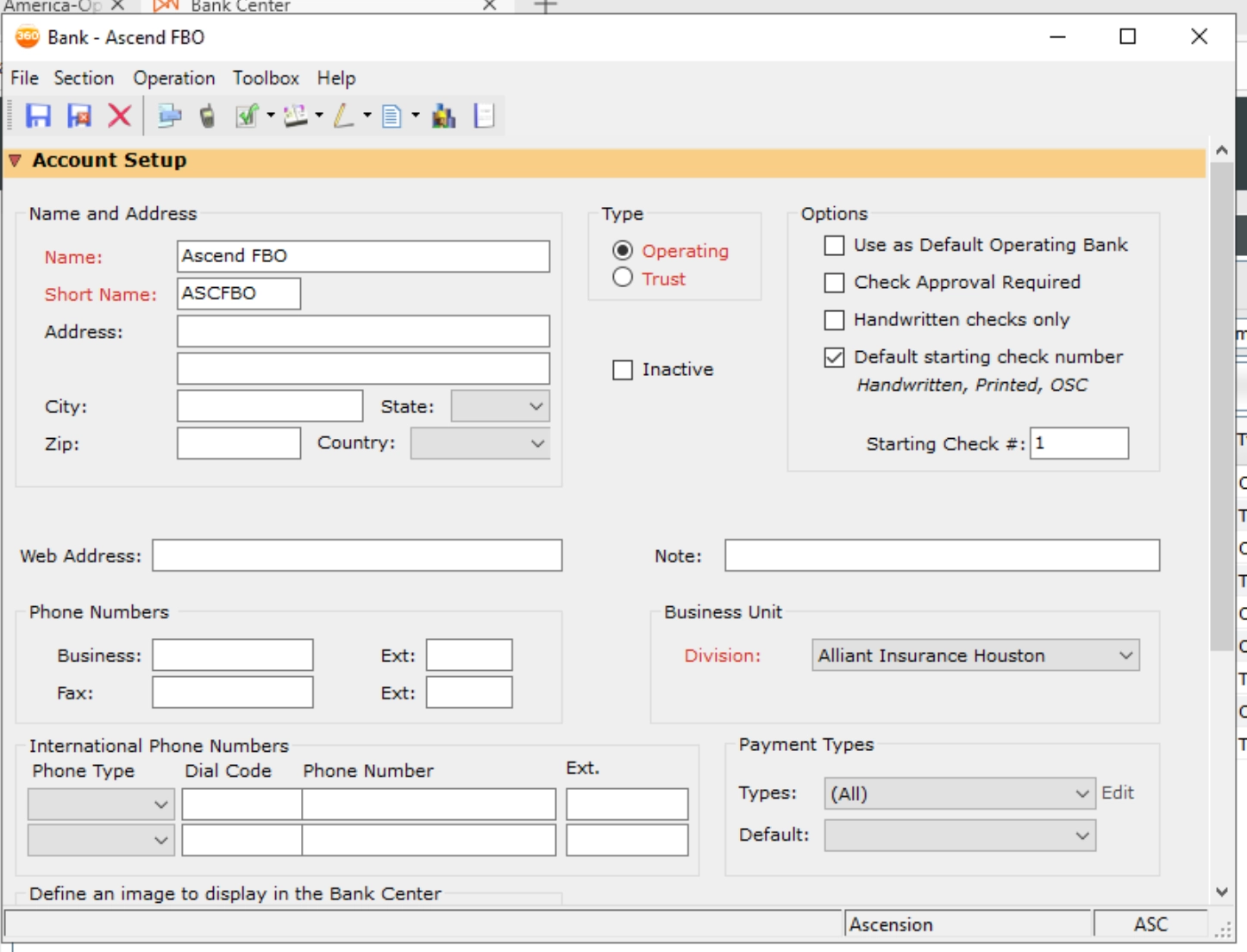Enable Use as Default Operating Bank
The width and height of the screenshot is (1247, 952).
[834, 246]
